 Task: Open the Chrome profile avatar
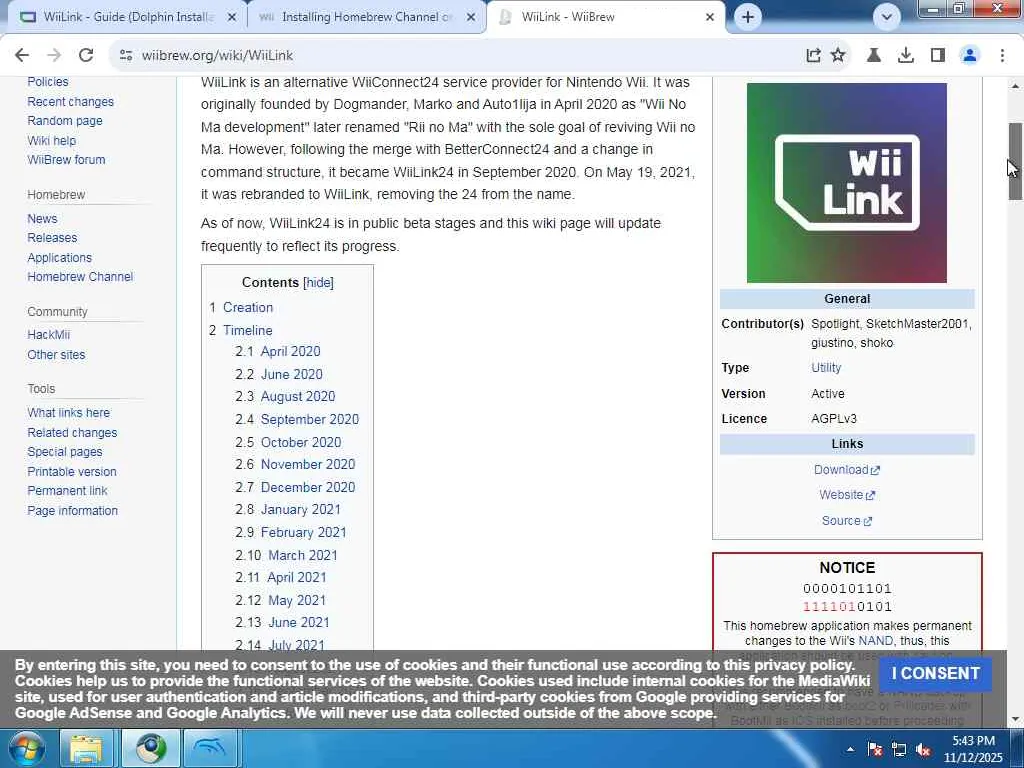[x=970, y=56]
